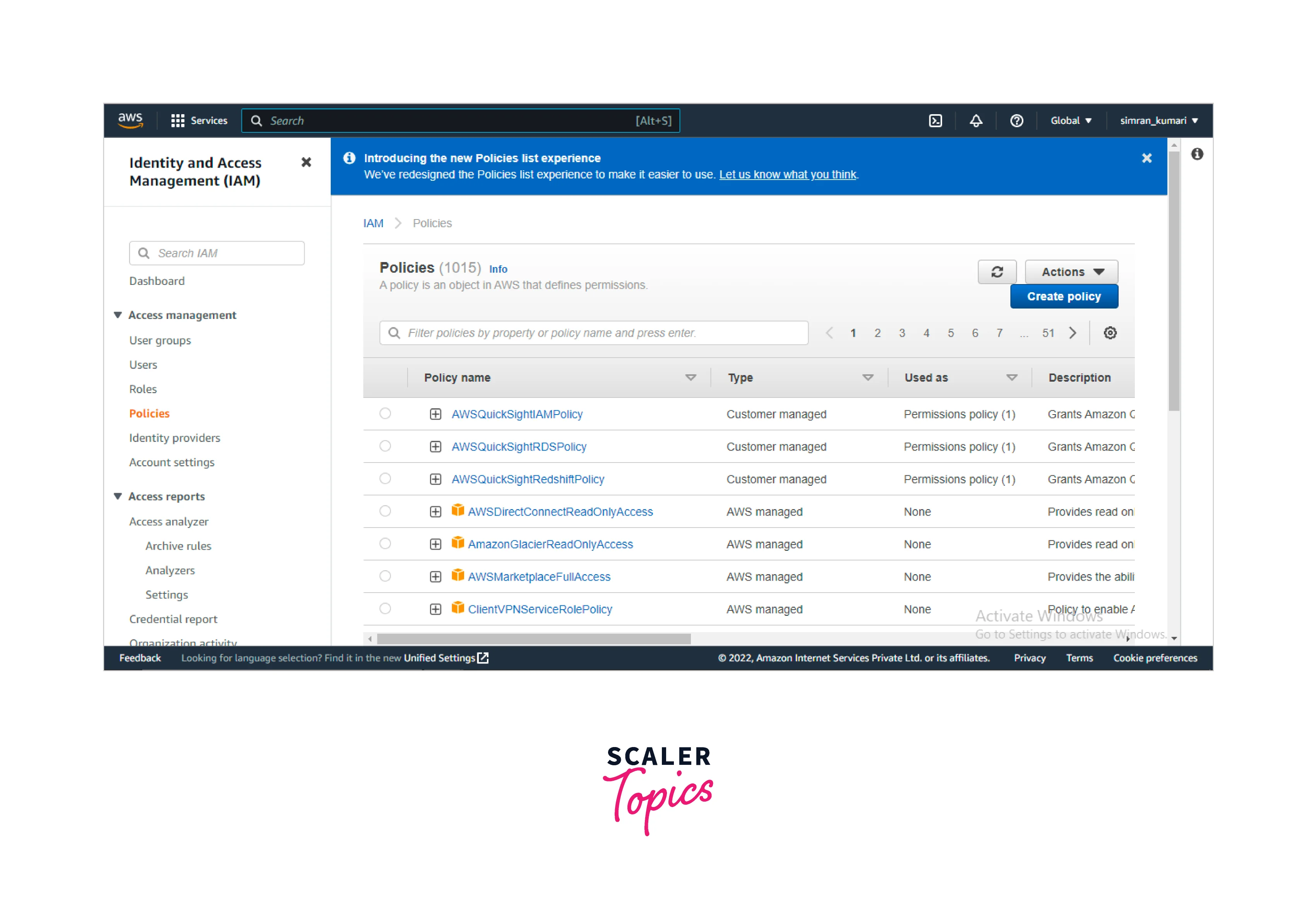Collapse the Access management section

pyautogui.click(x=118, y=315)
